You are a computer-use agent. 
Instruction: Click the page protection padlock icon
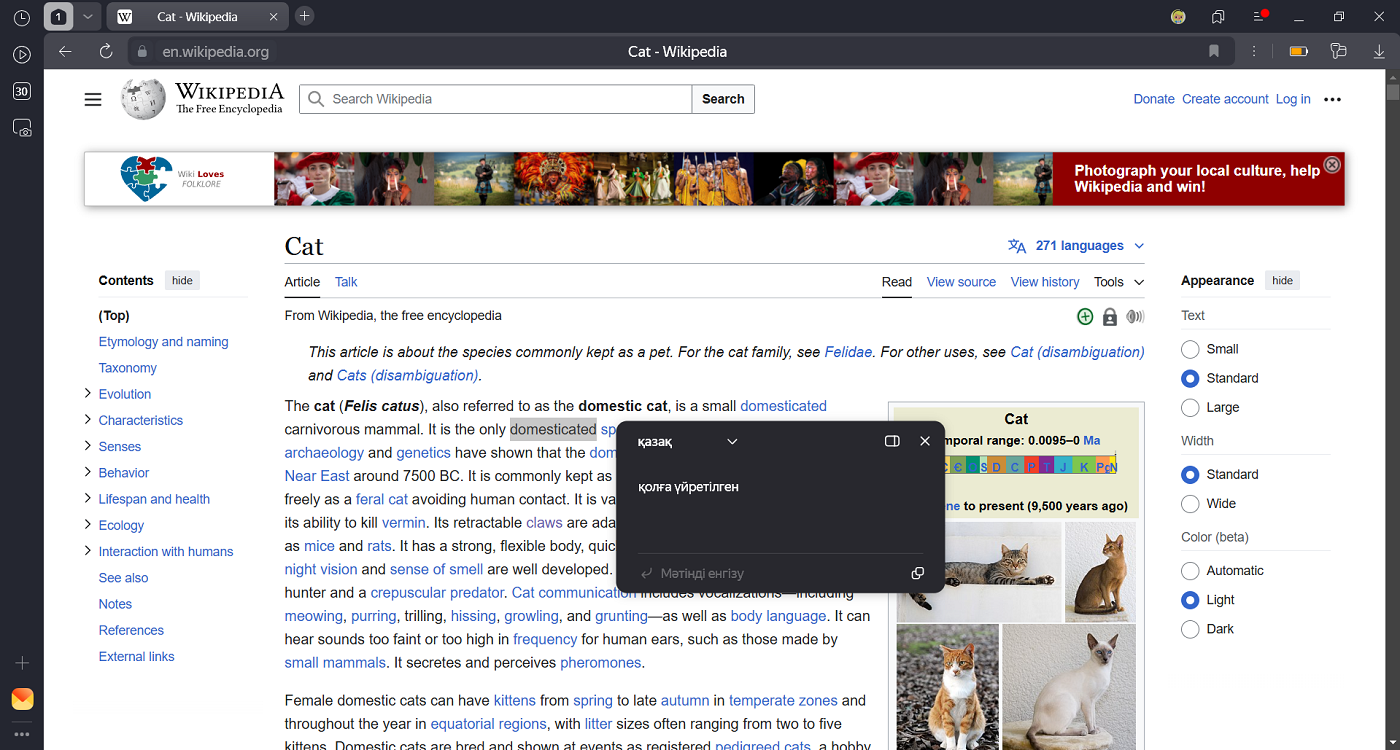tap(1109, 317)
